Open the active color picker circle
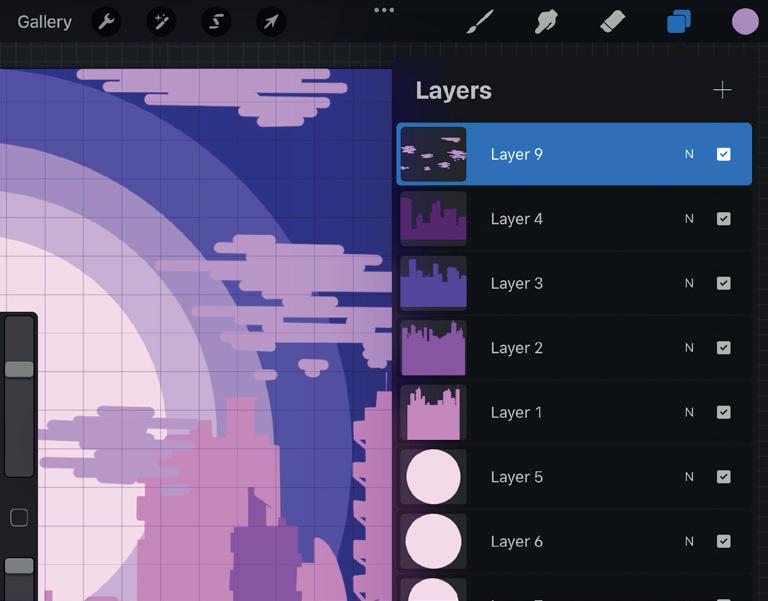The height and width of the screenshot is (601, 768). click(745, 22)
